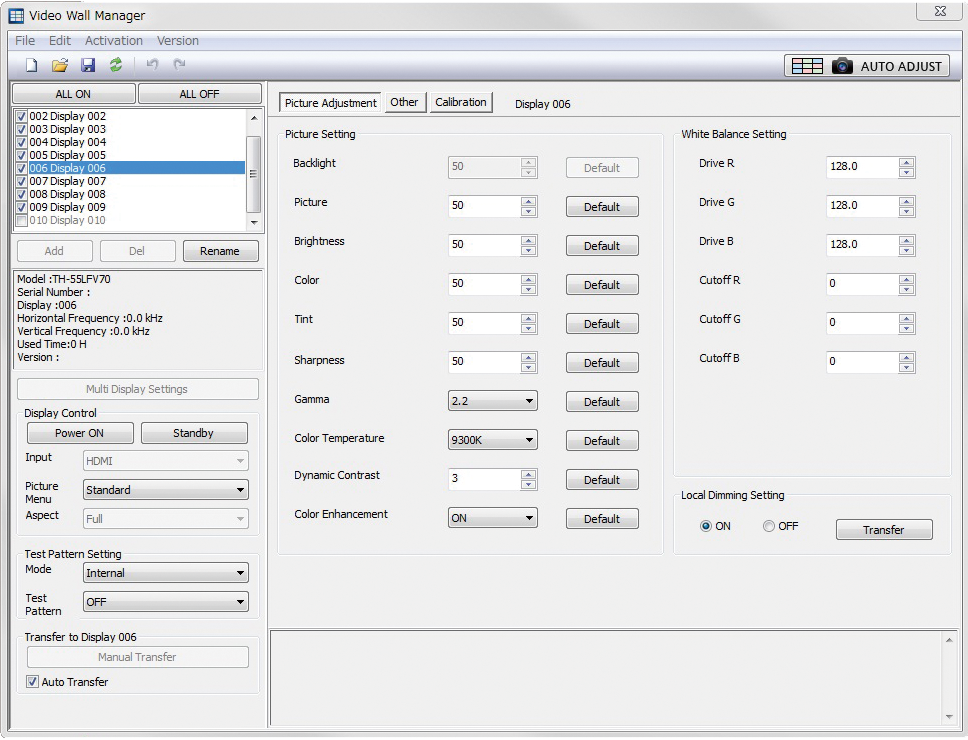Screen dimensions: 968x740
Task: Click the green Refresh arrows icon
Action: [x=116, y=65]
